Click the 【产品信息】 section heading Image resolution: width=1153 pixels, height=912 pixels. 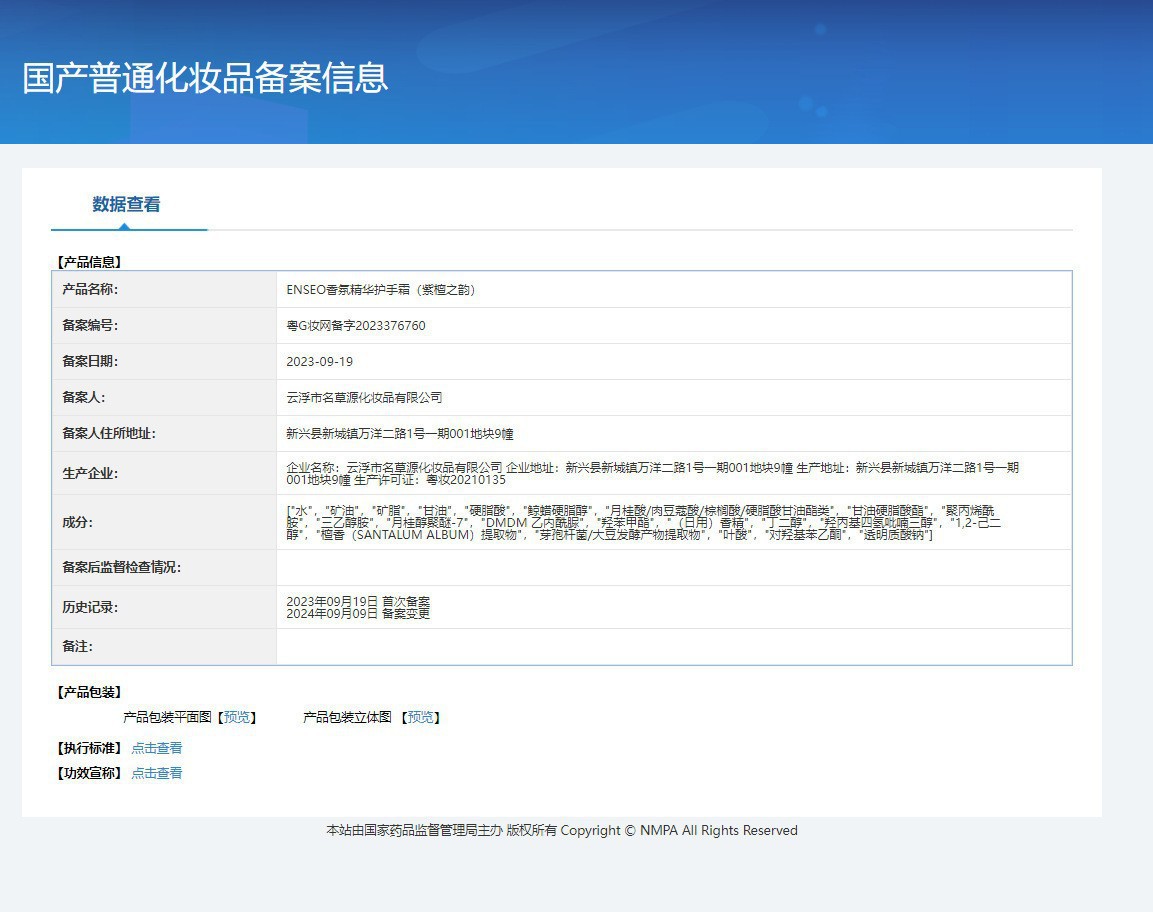click(89, 262)
